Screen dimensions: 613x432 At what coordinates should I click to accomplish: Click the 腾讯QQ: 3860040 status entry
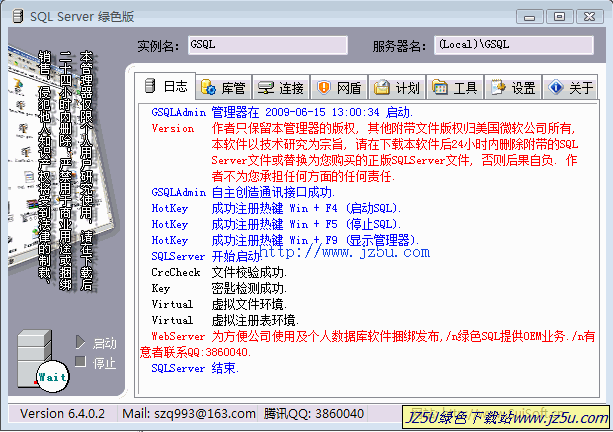coord(314,414)
